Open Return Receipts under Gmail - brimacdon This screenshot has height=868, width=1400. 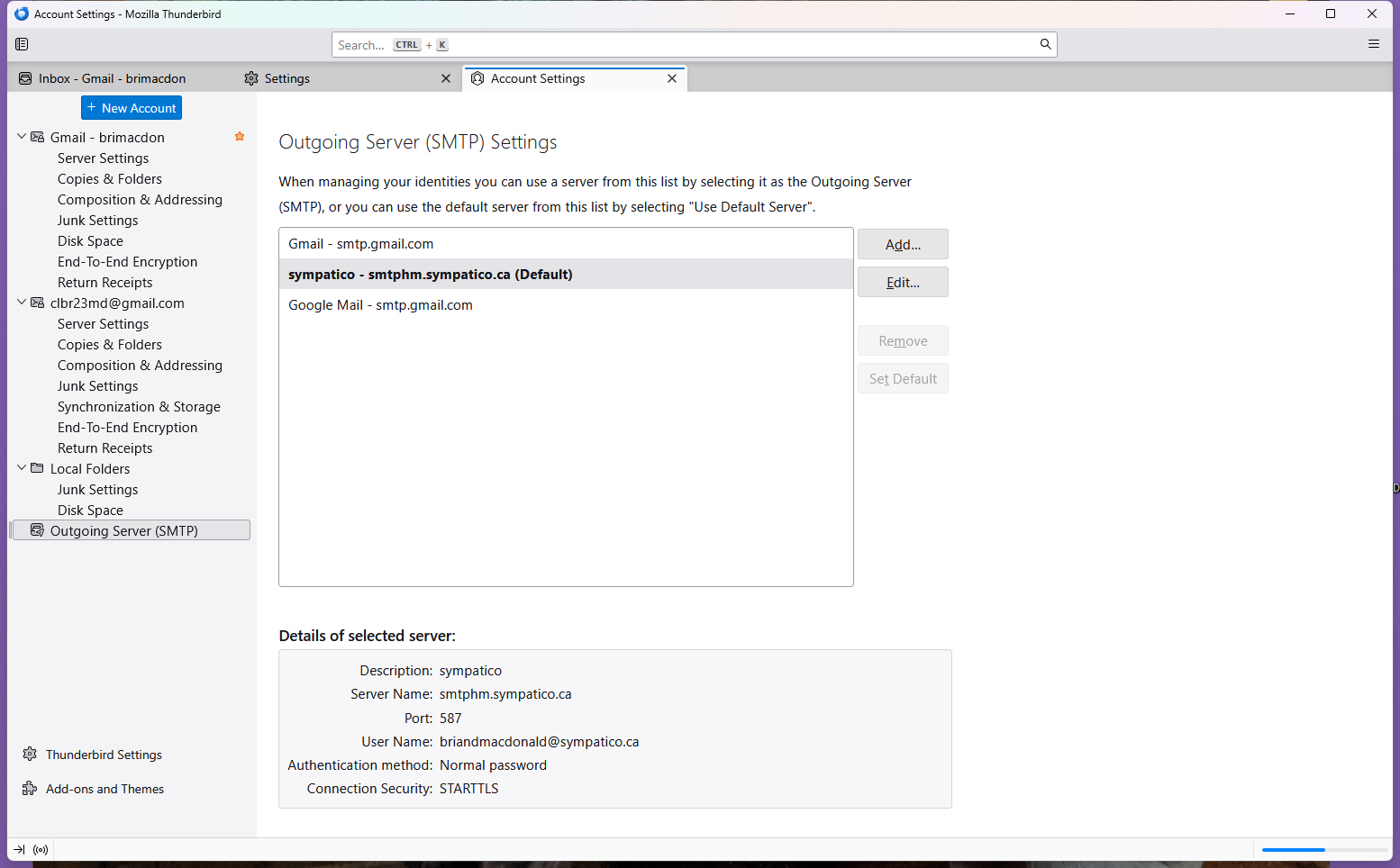[x=105, y=283]
